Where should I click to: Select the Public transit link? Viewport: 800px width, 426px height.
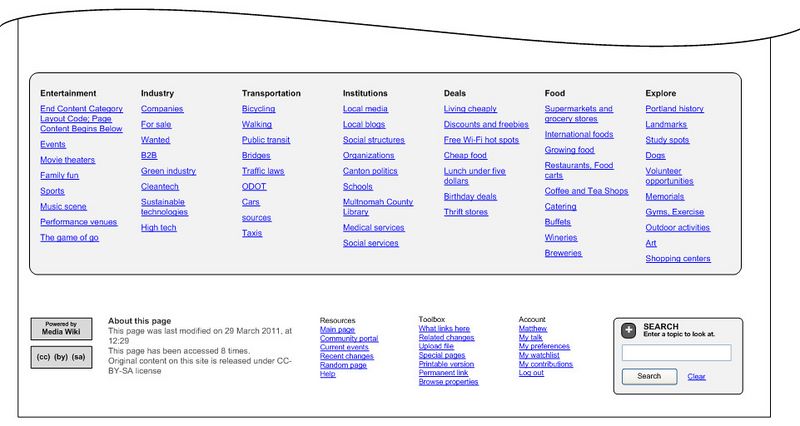[266, 140]
